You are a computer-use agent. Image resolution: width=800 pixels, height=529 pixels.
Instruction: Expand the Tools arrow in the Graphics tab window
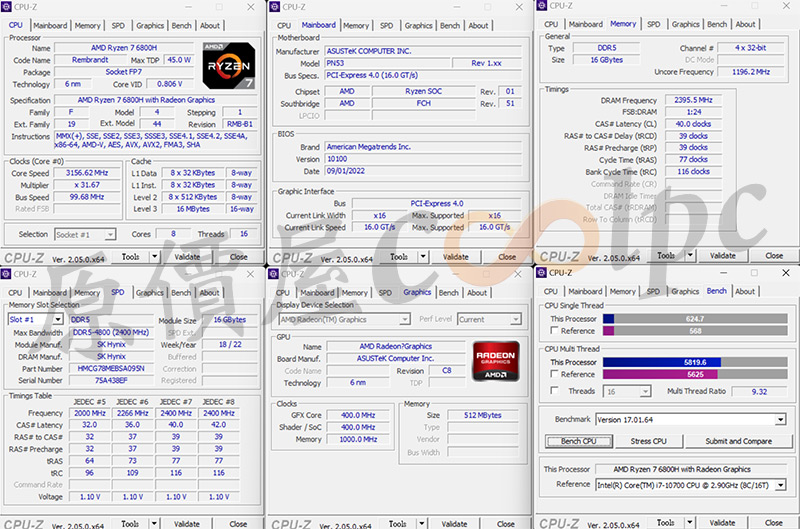pyautogui.click(x=422, y=523)
